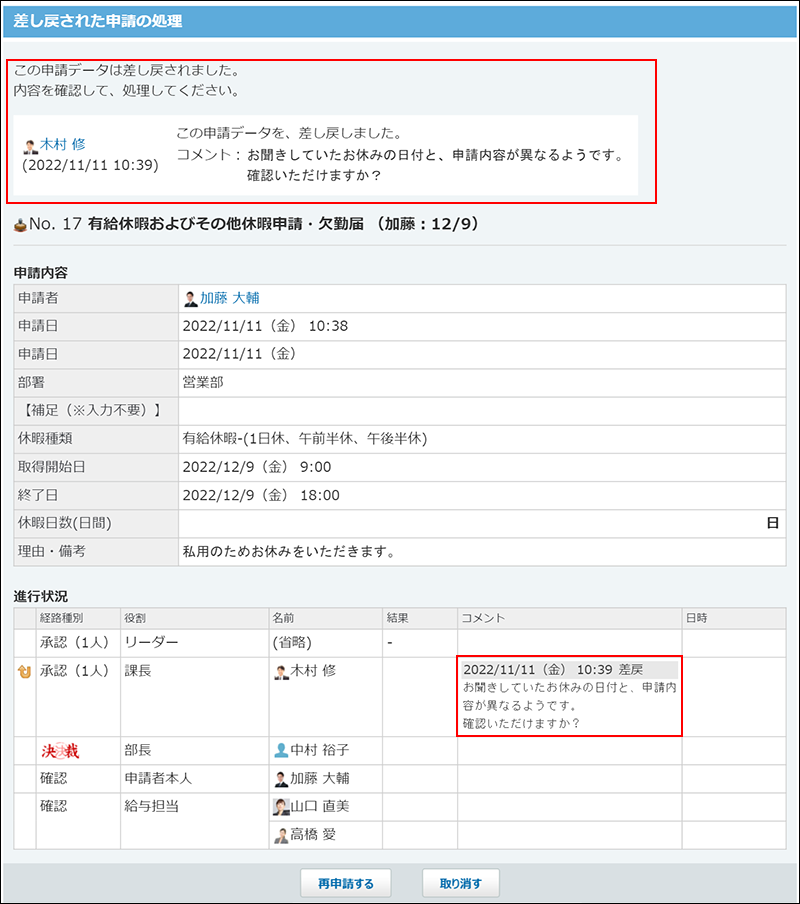Click the 再申請する button

pos(346,883)
